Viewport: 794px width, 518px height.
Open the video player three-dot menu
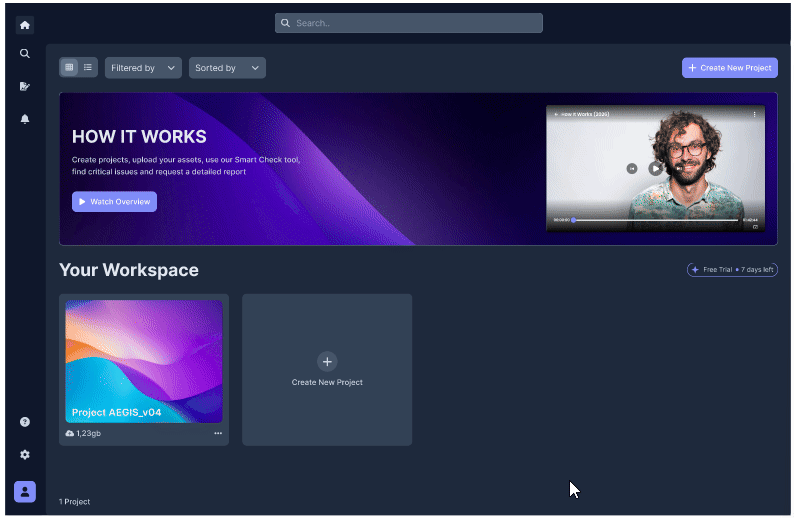click(754, 114)
